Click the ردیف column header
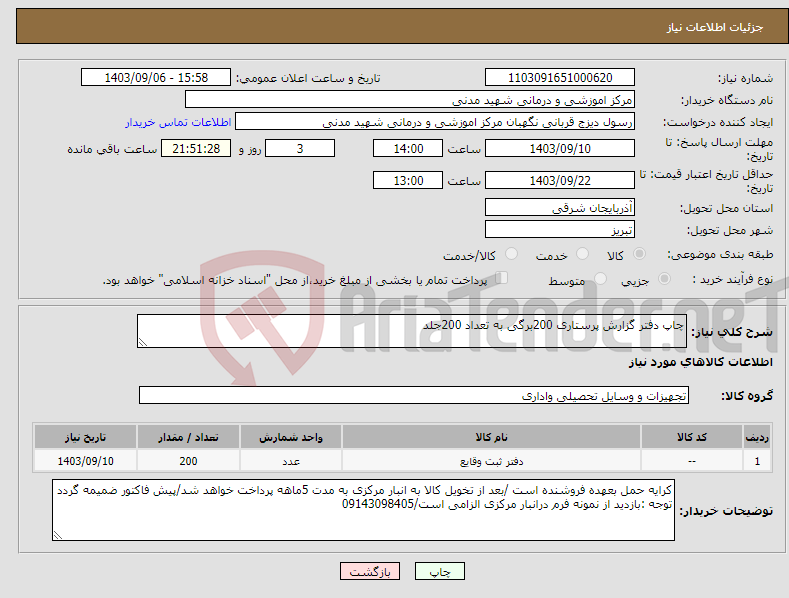789x598 pixels. (757, 437)
